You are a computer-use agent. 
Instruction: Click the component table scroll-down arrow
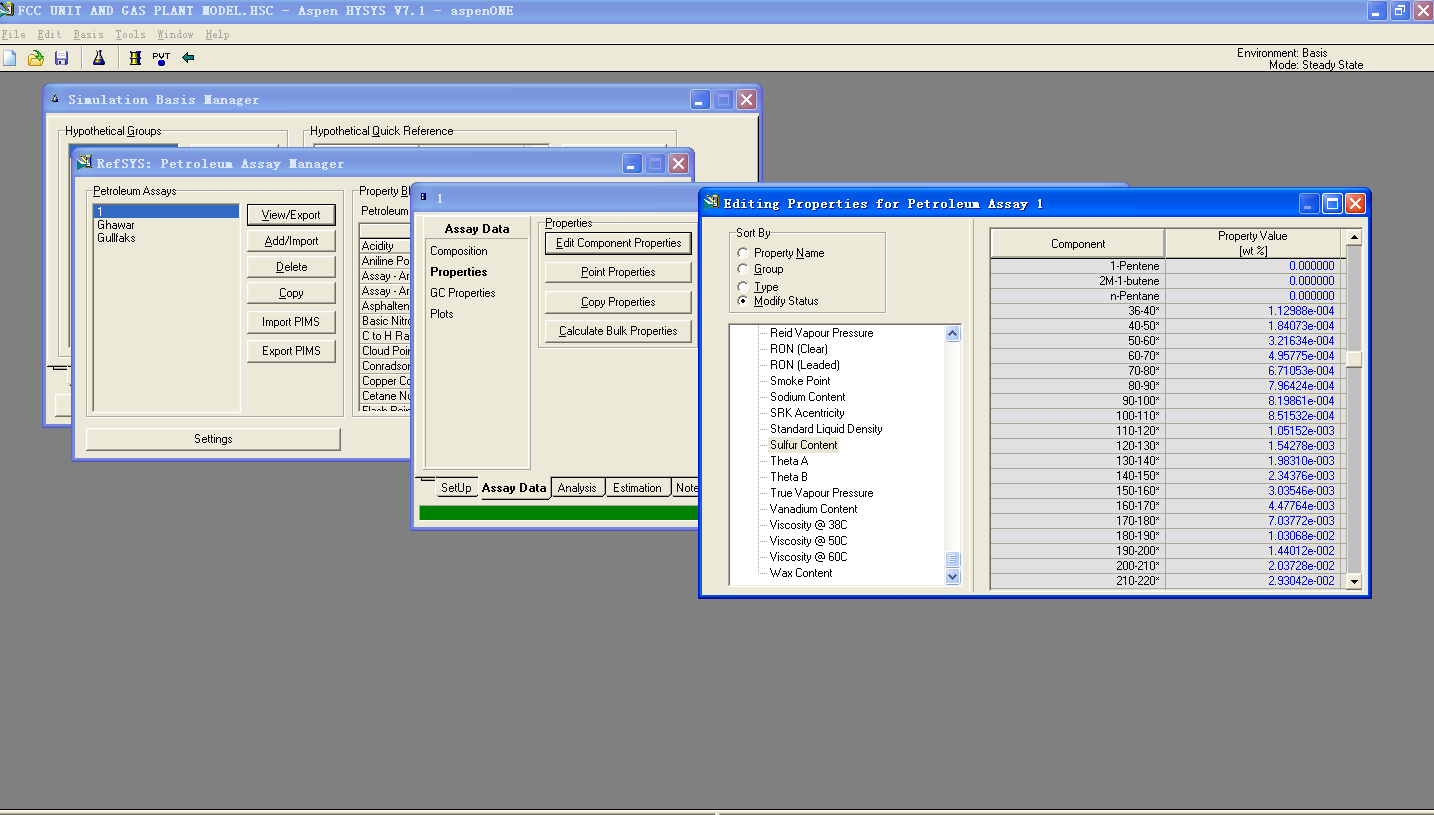(1354, 581)
